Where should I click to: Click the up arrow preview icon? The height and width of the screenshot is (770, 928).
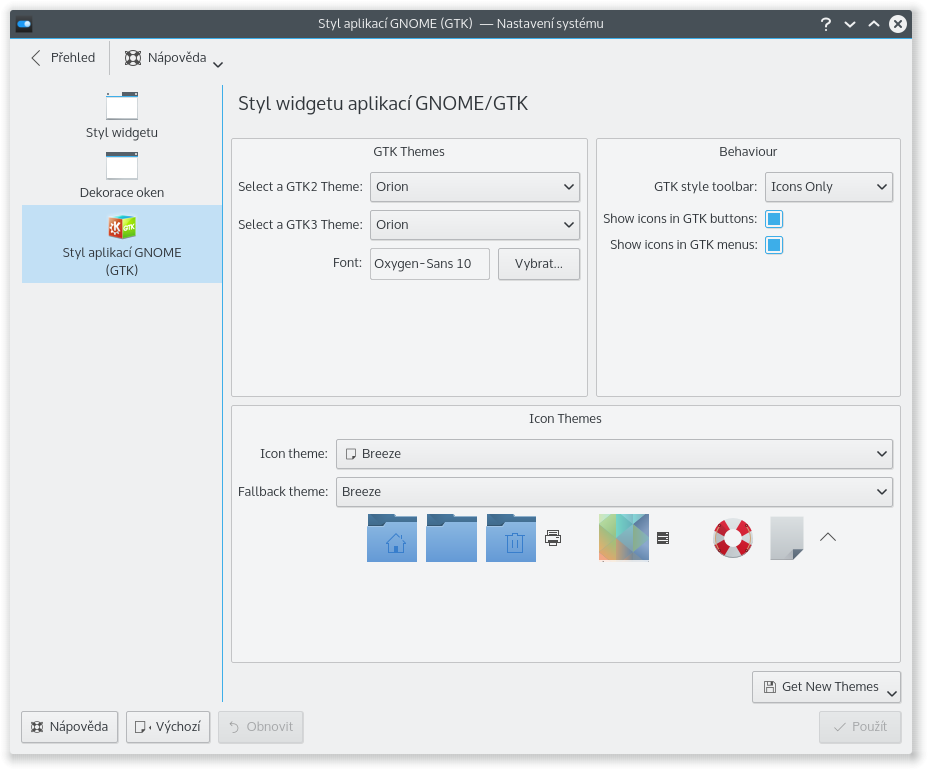(x=828, y=537)
